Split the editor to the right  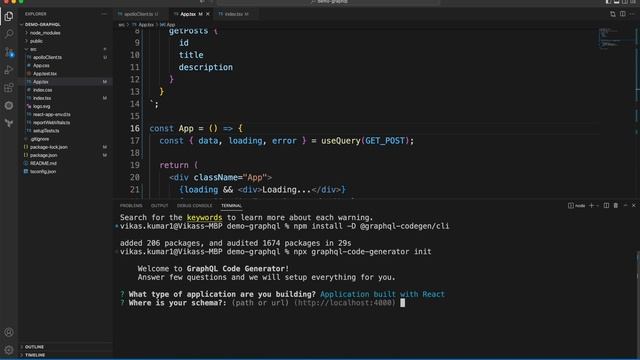pos(622,14)
